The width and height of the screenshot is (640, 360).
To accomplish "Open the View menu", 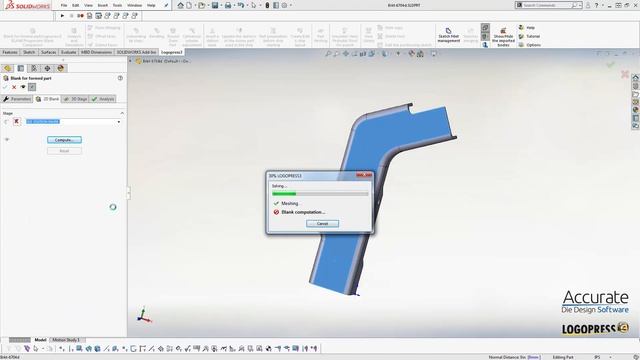I will [88, 5].
